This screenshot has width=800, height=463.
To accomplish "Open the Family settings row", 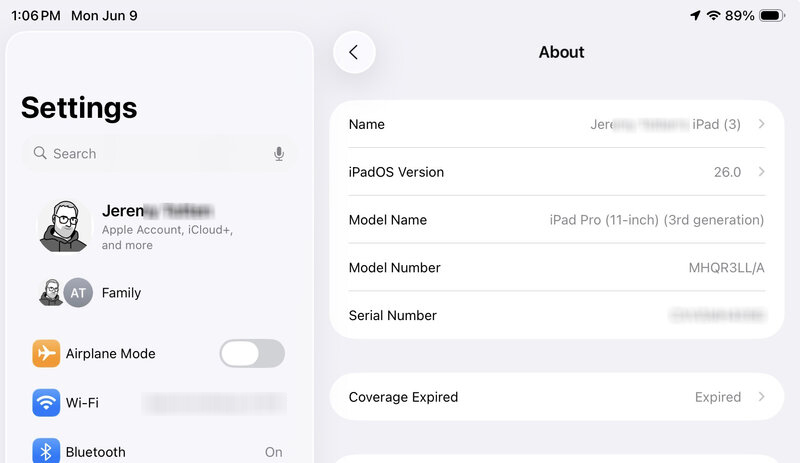I will click(160, 293).
